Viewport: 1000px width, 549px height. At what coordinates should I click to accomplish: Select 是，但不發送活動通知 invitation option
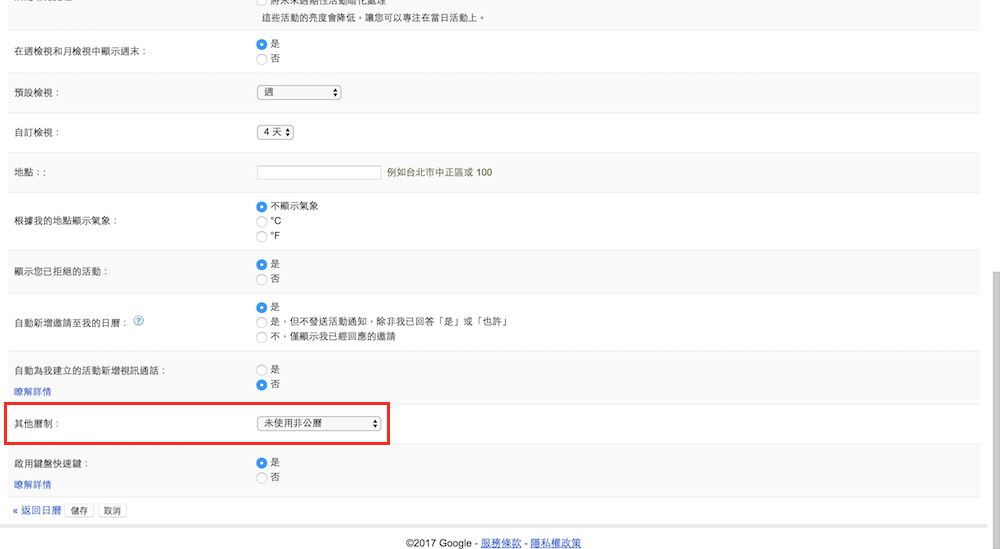click(262, 322)
